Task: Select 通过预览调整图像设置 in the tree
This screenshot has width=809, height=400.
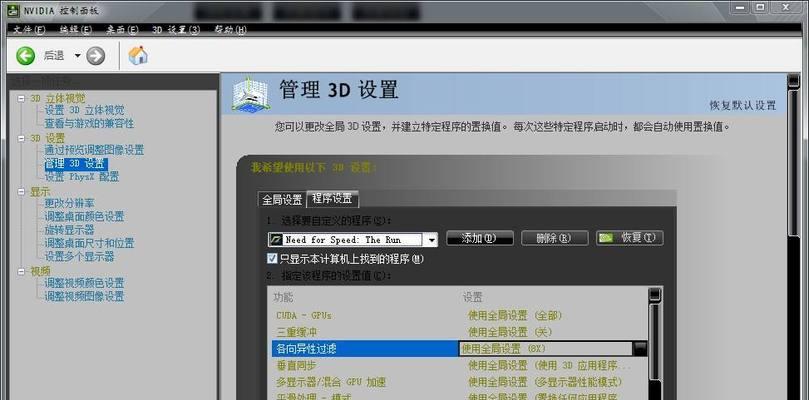Action: click(x=94, y=151)
